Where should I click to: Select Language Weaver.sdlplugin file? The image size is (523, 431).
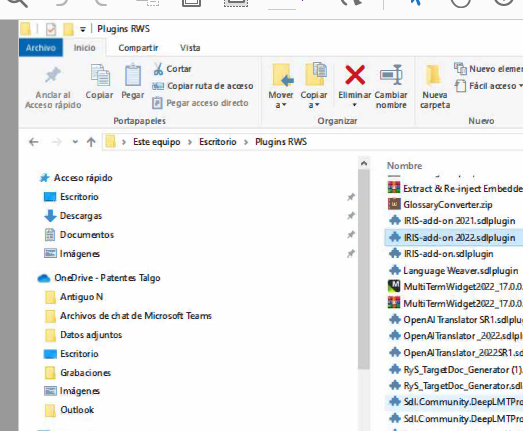click(x=454, y=271)
